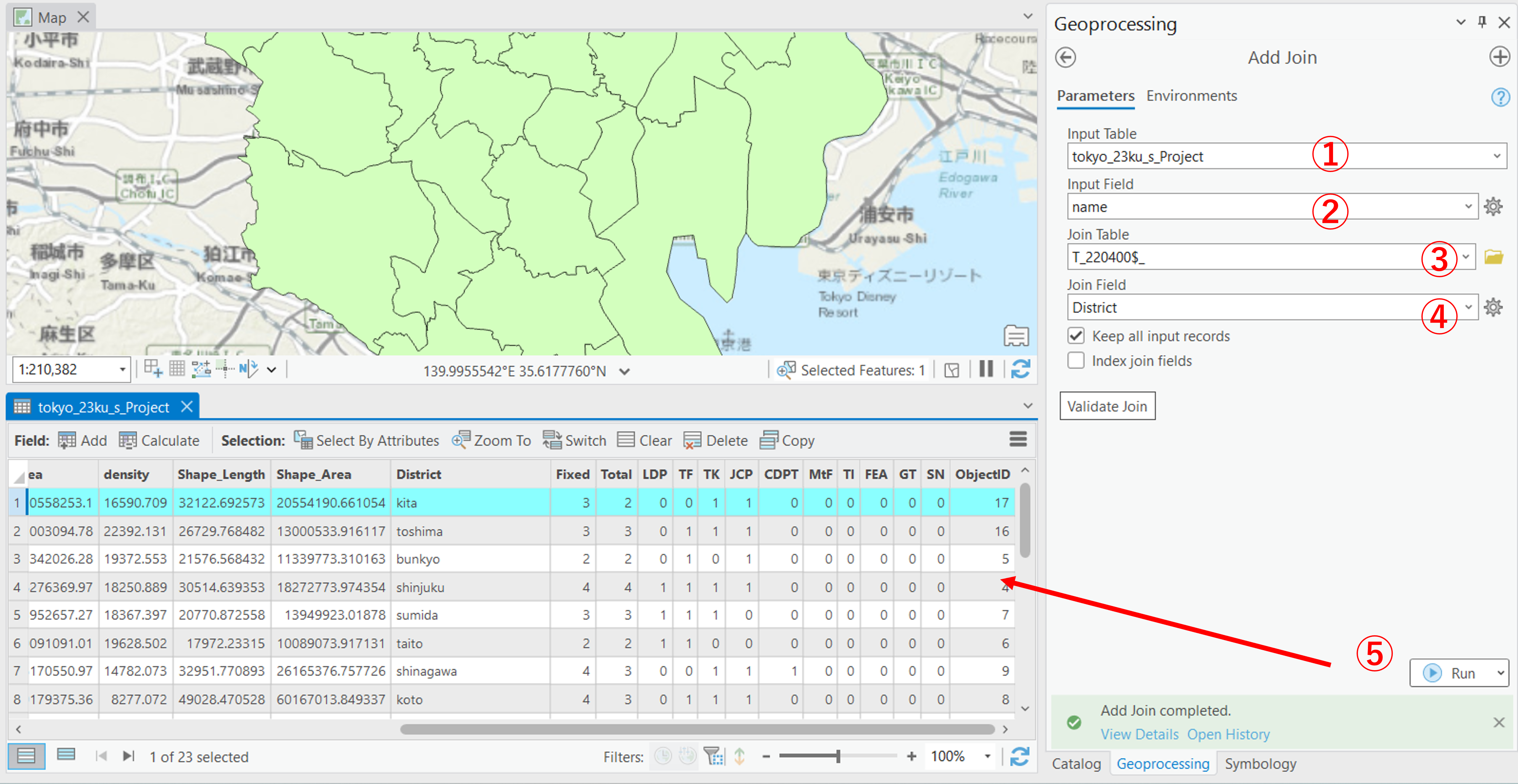The height and width of the screenshot is (784, 1518).
Task: Click the extent filter icon
Action: (713, 756)
